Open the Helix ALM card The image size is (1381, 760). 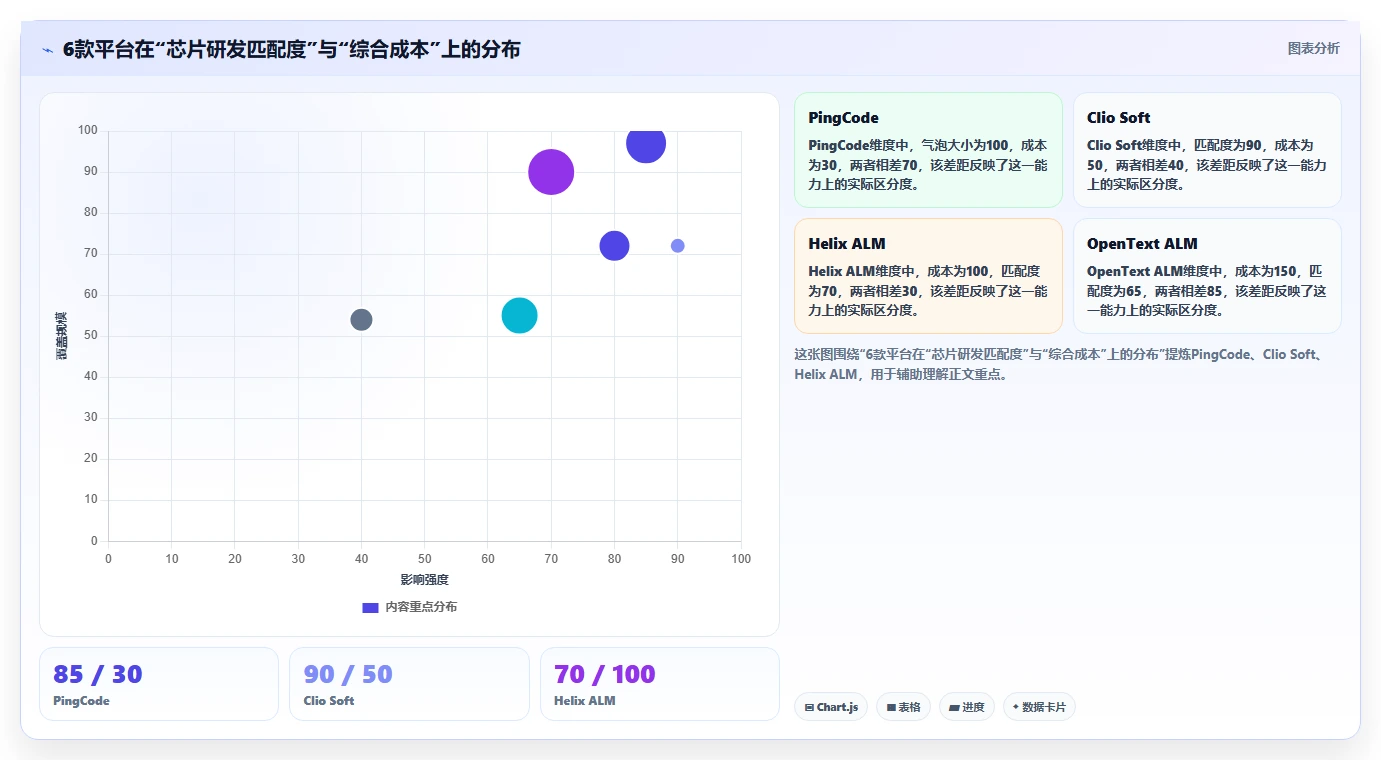click(928, 276)
